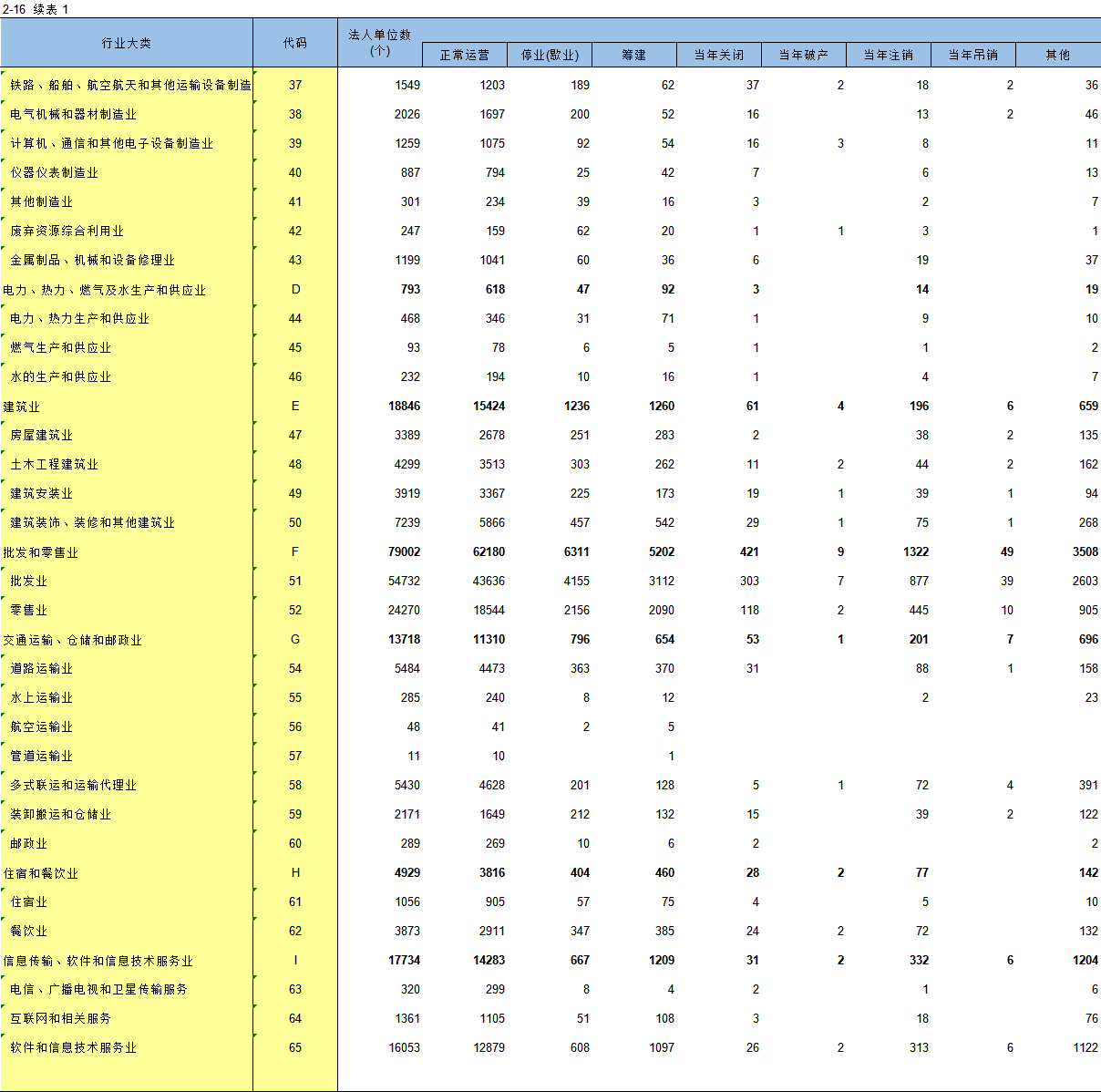
Task: Select the row label 电力、热力、燃气及水生产和供应业
Action: tap(104, 290)
